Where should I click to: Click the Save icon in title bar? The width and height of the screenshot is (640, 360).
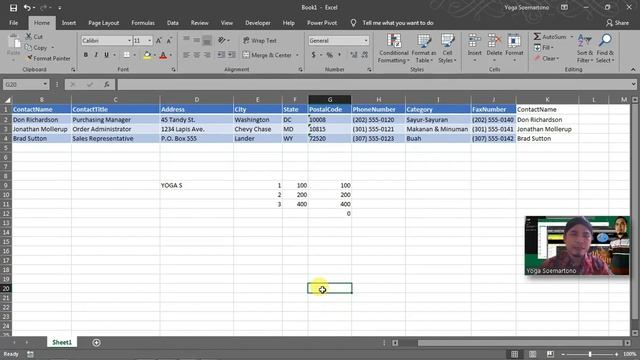click(13, 8)
